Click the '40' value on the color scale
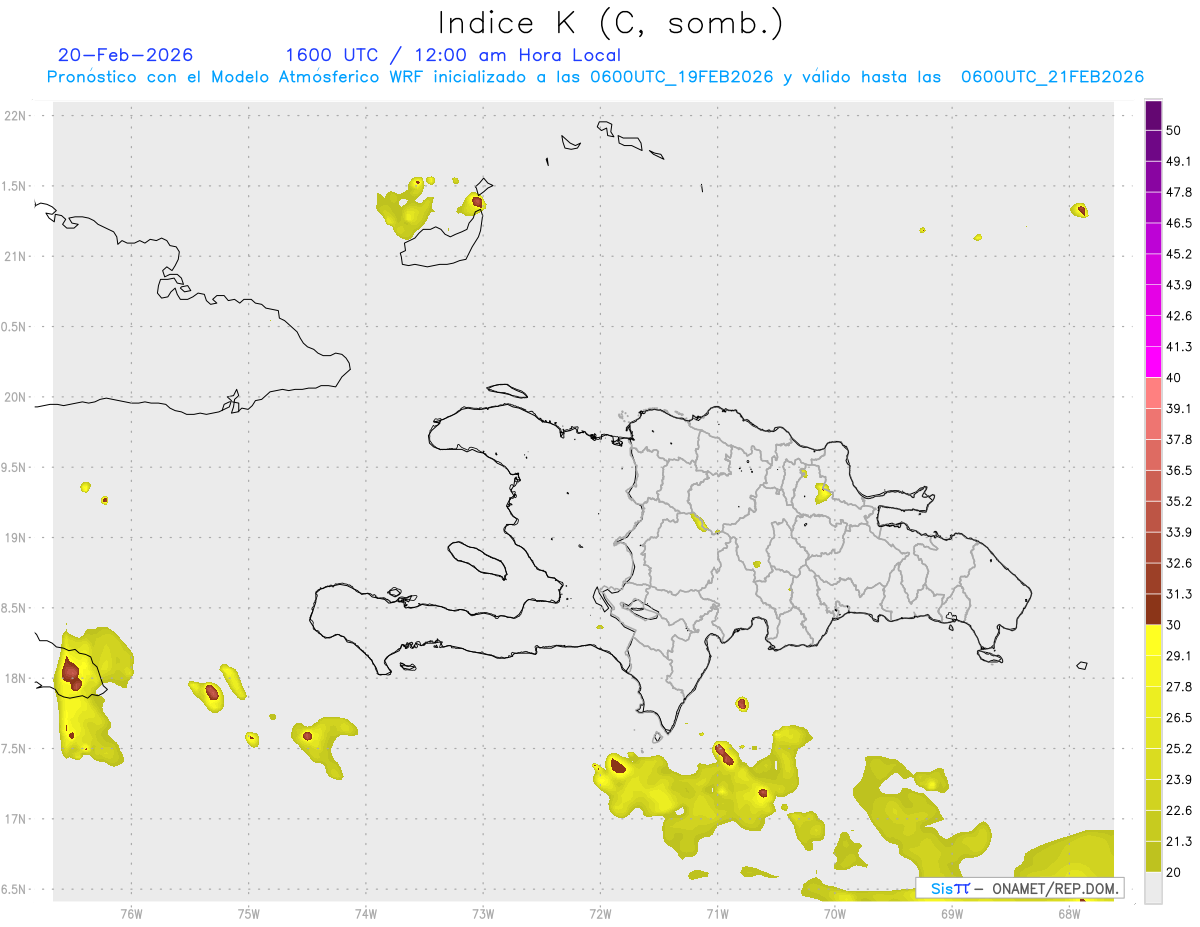Viewport: 1200px width, 927px height. 1173,378
